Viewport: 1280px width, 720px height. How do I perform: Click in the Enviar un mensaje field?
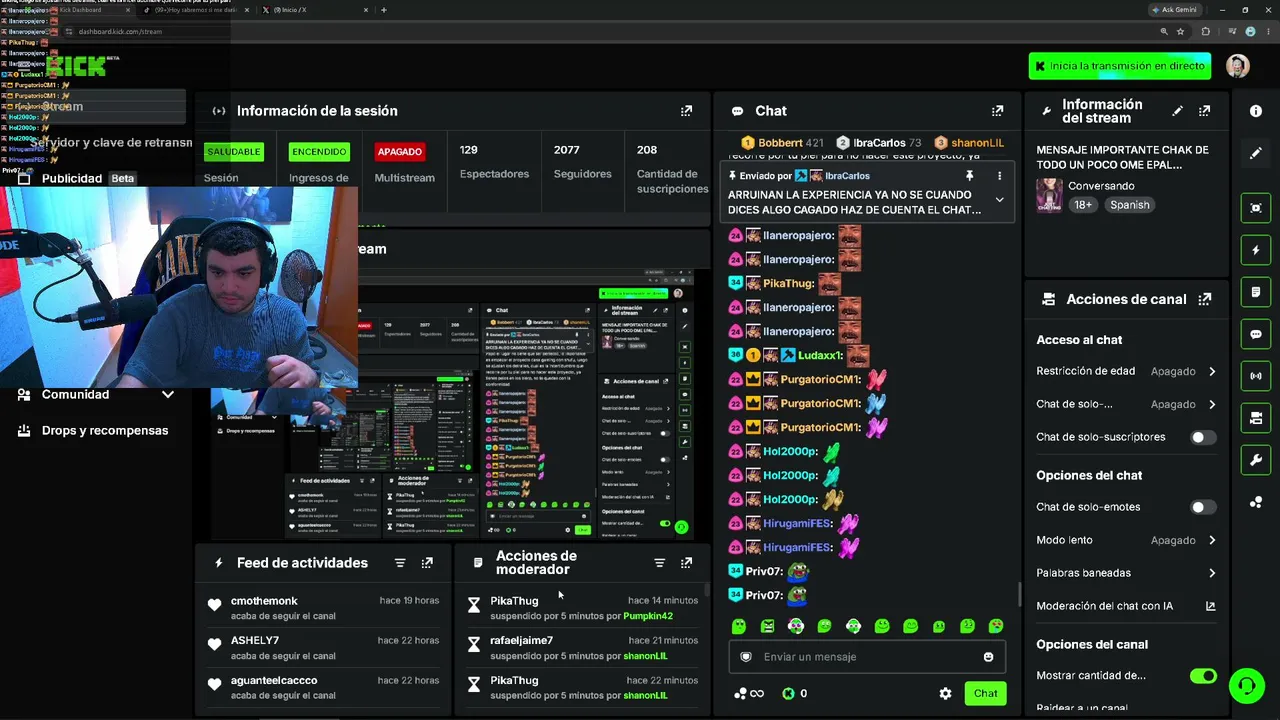click(x=865, y=657)
